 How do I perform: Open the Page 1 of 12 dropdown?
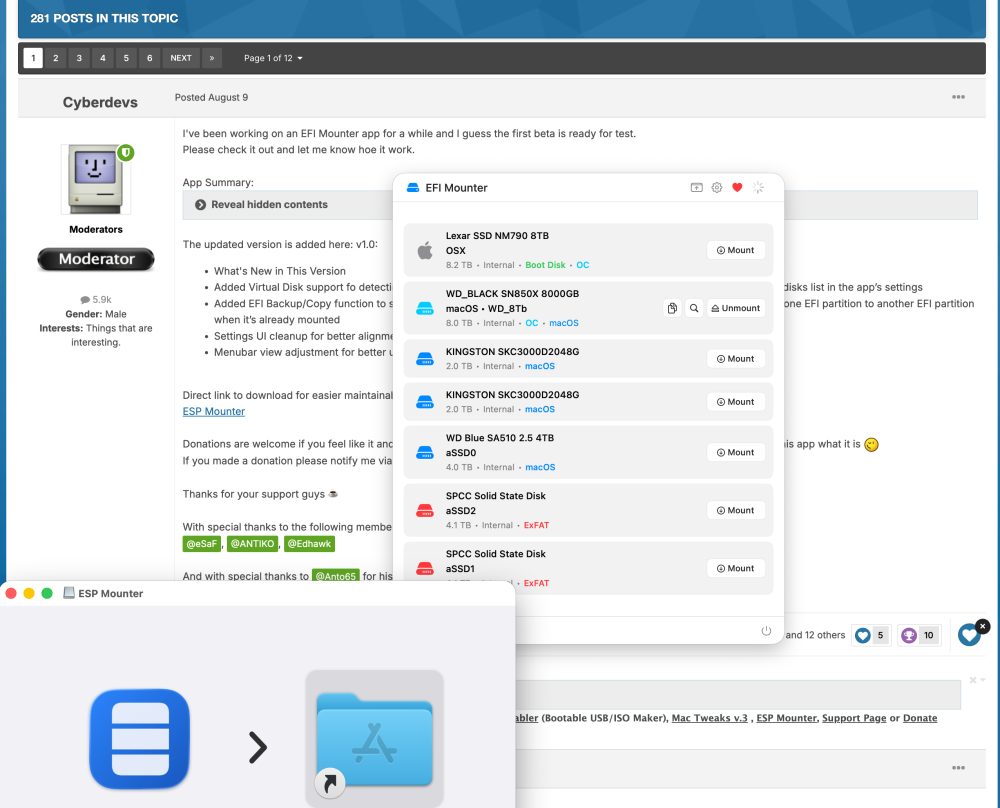pyautogui.click(x=273, y=58)
